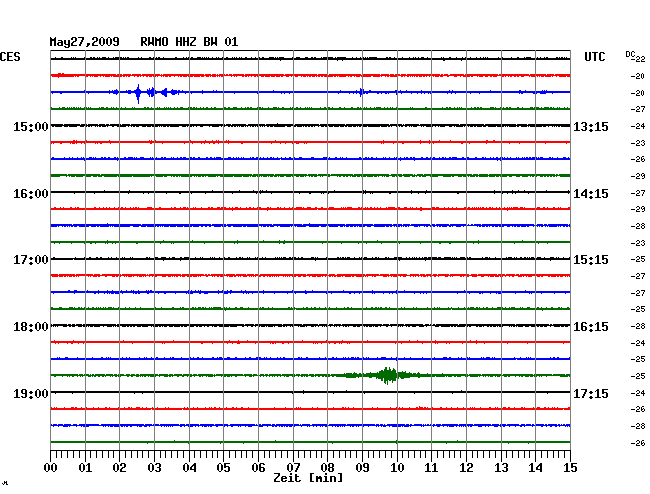This screenshot has height=494, width=650.
Task: Pick the 12 minute tick label
Action: (466, 468)
